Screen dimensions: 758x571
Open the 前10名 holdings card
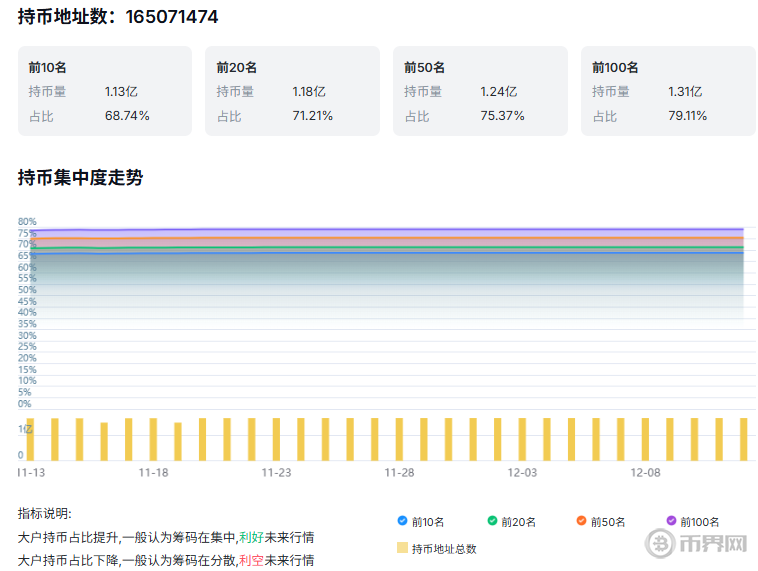pos(104,91)
